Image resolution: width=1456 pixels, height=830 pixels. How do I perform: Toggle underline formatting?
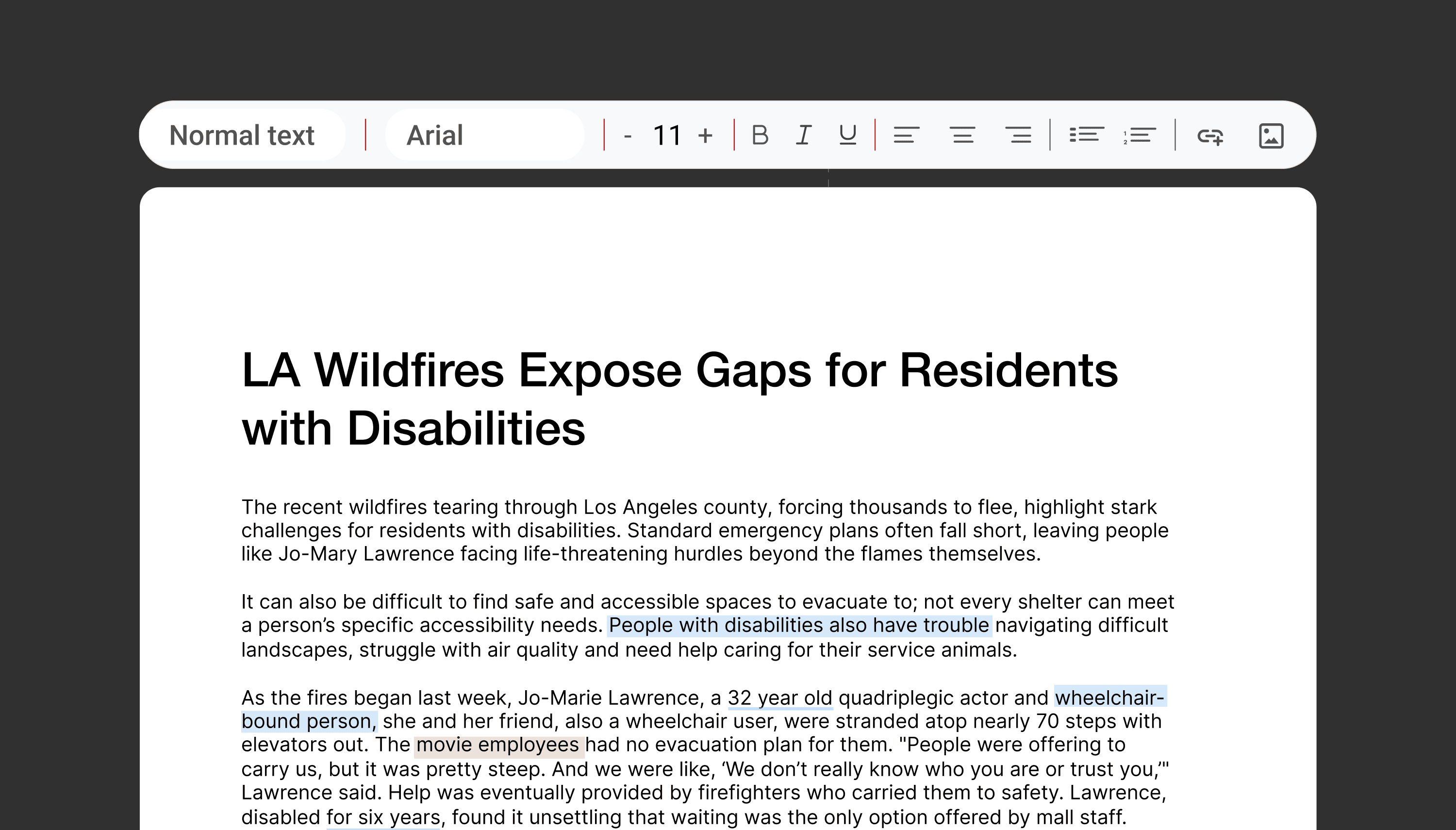pos(847,136)
